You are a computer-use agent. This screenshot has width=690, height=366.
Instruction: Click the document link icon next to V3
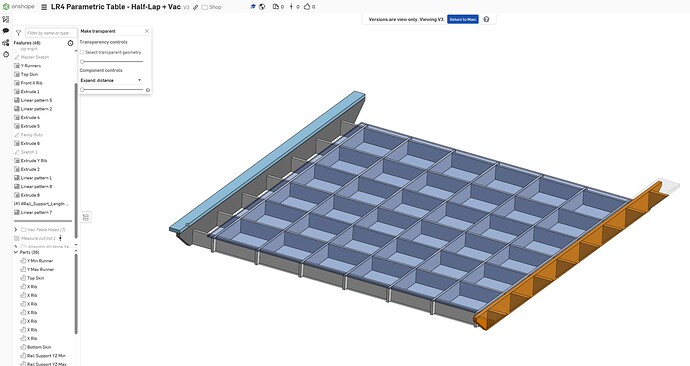pos(196,7)
